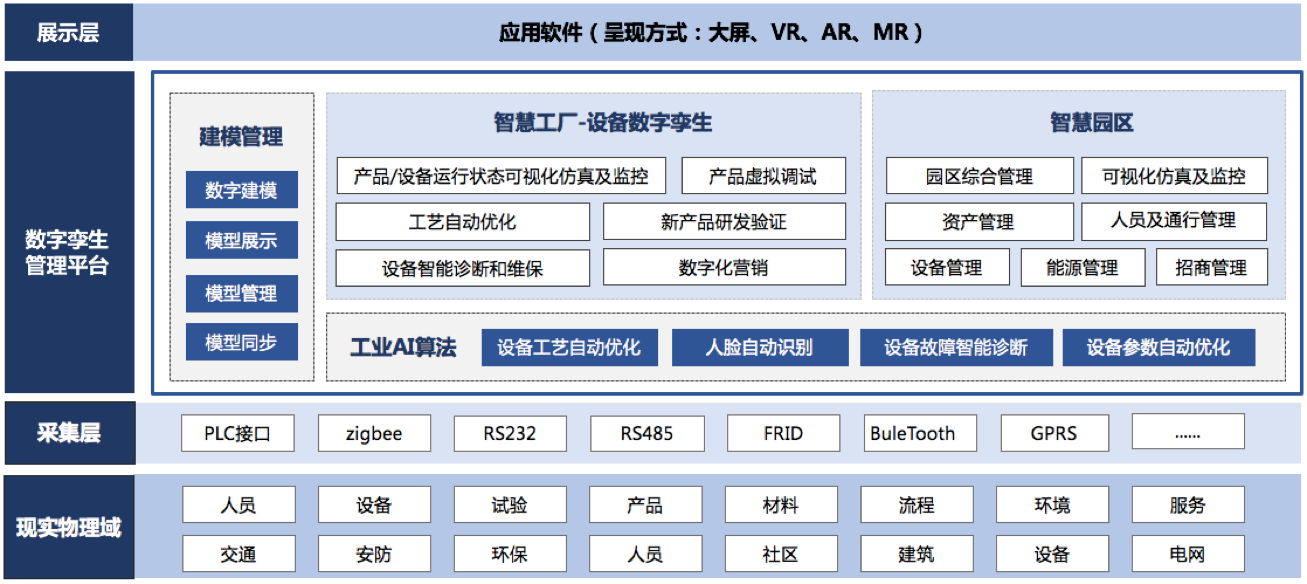Image resolution: width=1307 pixels, height=584 pixels.
Task: Select 模型展示 in the modeling panel
Action: point(241,241)
